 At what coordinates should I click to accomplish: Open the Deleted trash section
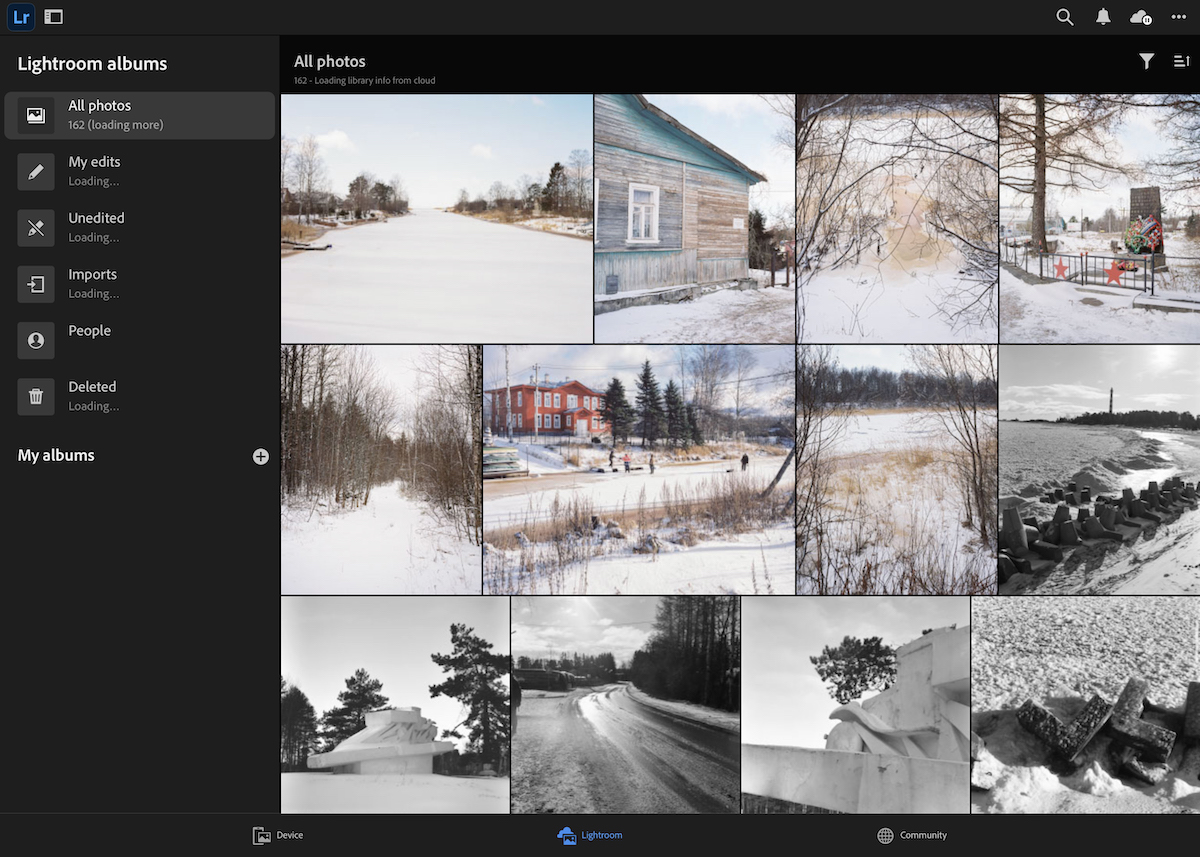pyautogui.click(x=36, y=396)
